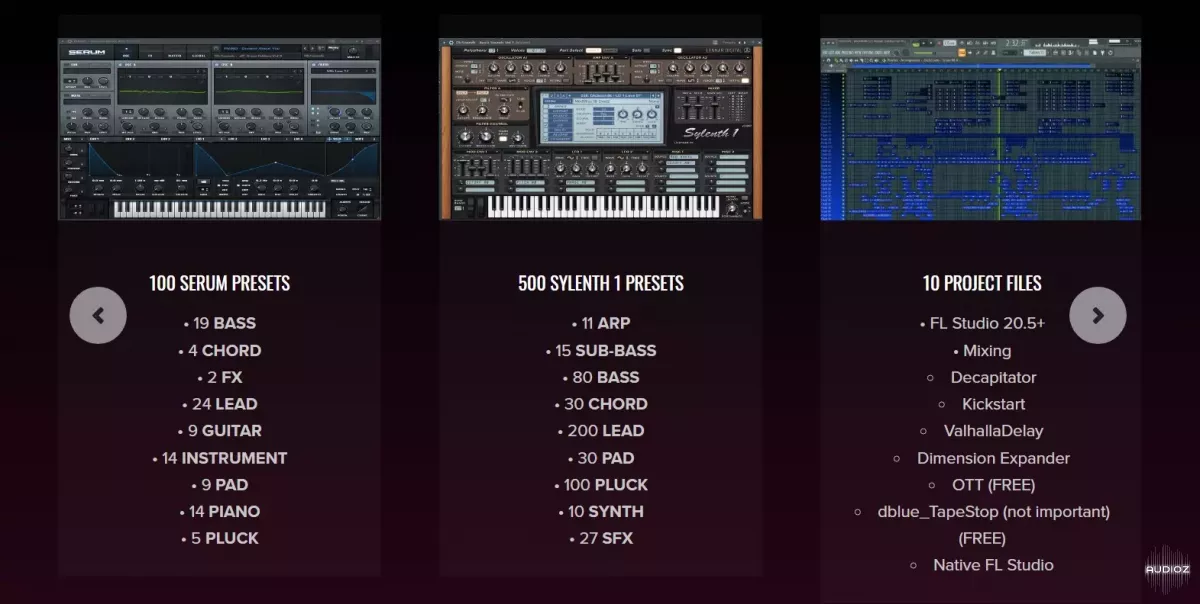
Task: Go to the previous carousel slide
Action: coord(98,316)
